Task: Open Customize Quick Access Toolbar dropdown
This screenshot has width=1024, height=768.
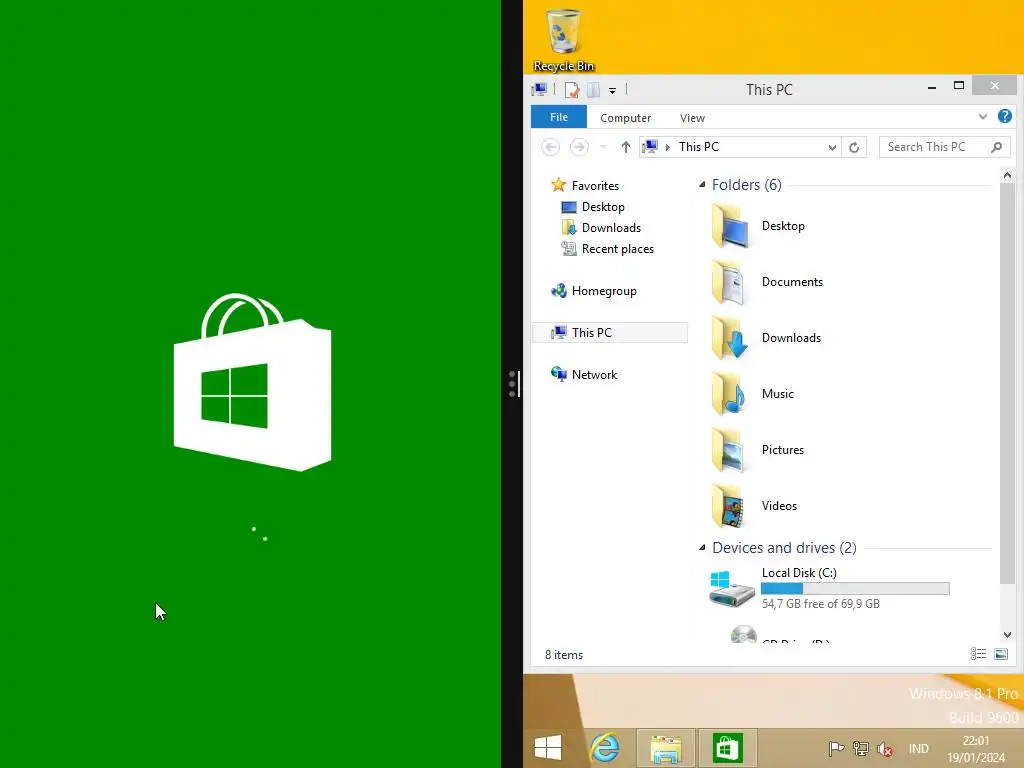Action: point(613,91)
